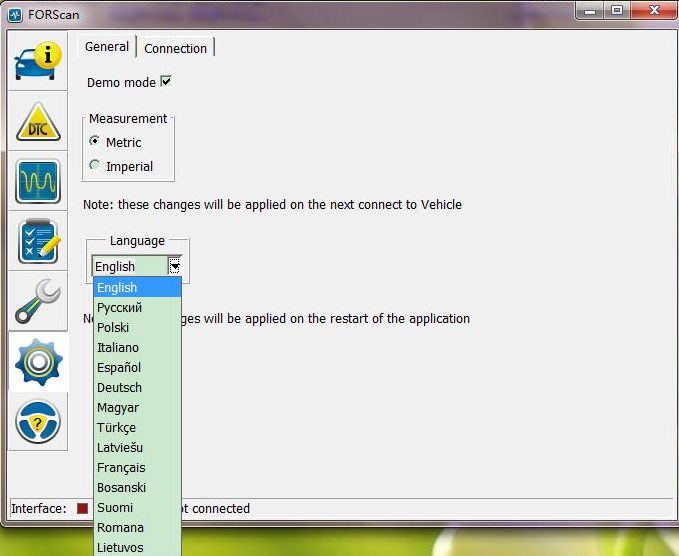Viewport: 679px width, 556px height.
Task: Choose Lietuvos in the language list
Action: coord(137,547)
